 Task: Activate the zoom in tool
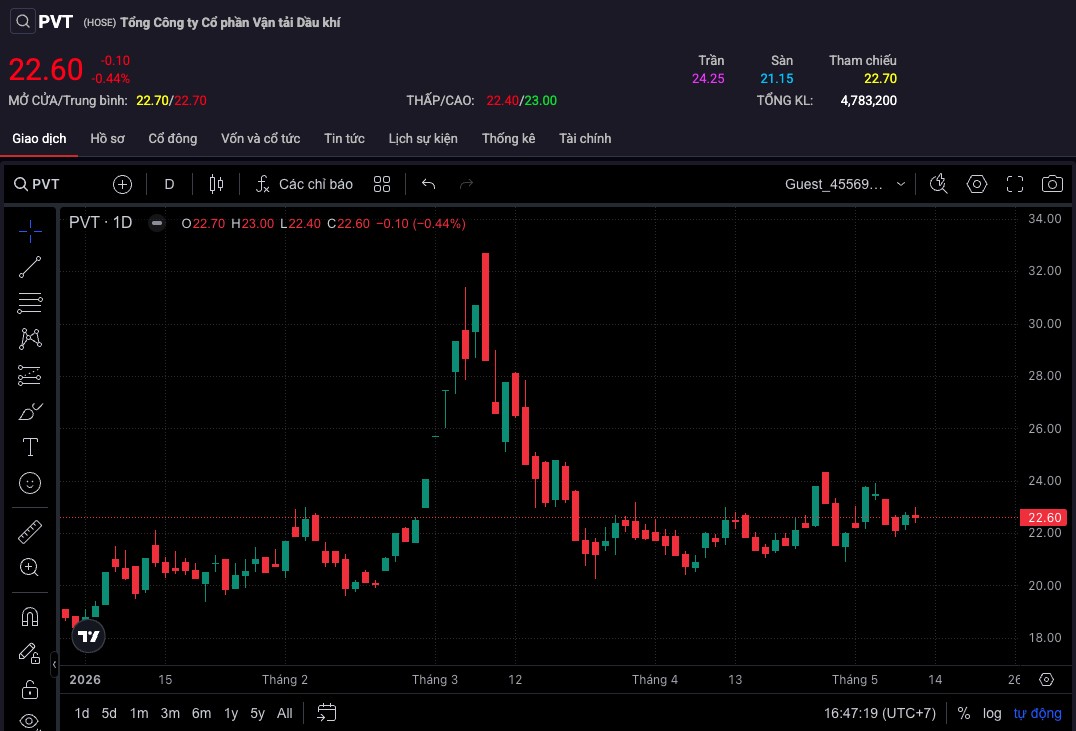(30, 567)
